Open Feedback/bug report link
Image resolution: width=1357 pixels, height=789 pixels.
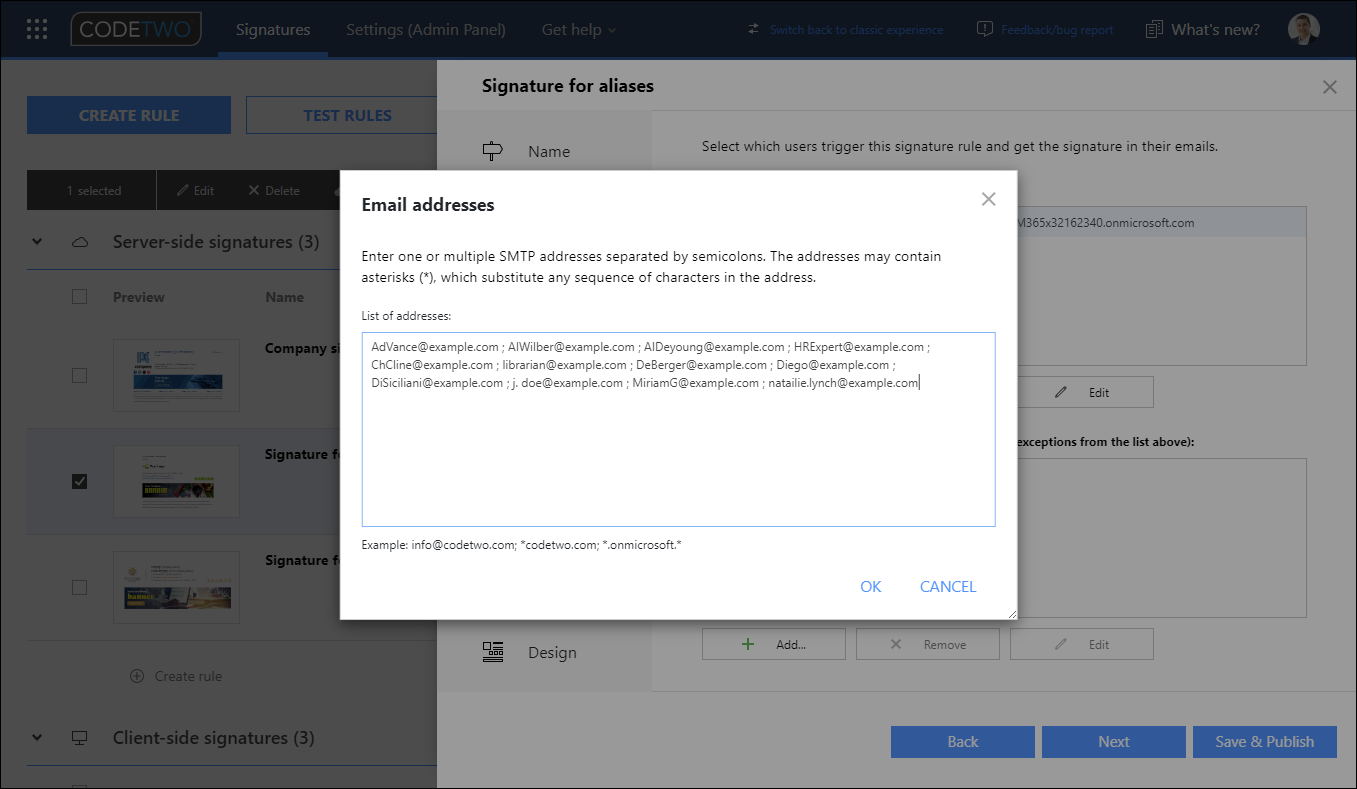coord(1045,30)
